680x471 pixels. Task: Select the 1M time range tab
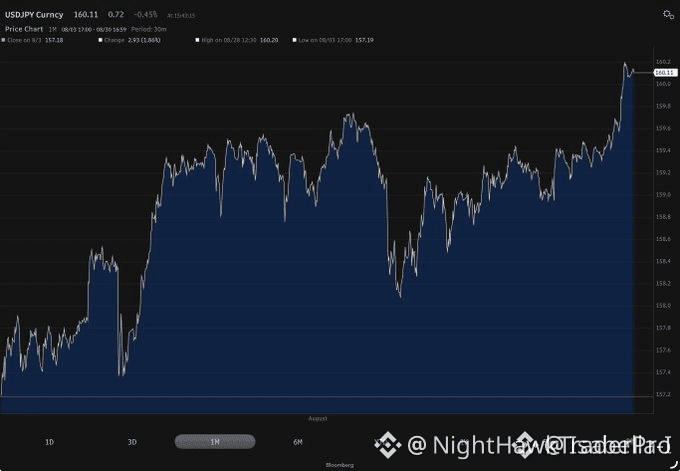pyautogui.click(x=215, y=442)
